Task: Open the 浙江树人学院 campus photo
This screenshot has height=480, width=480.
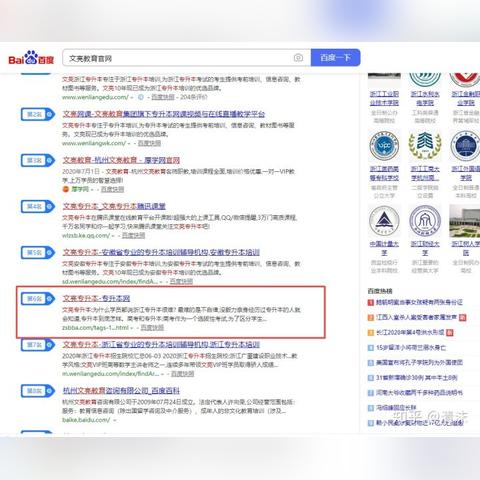Action: (465, 221)
